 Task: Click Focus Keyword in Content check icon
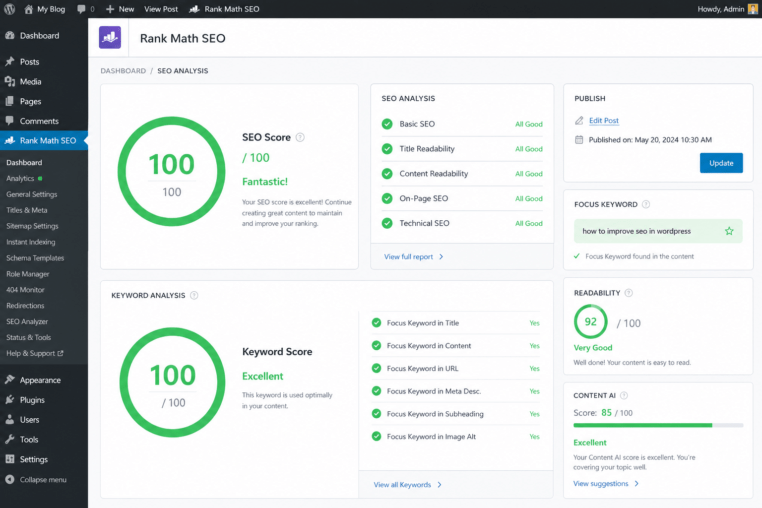[x=376, y=346]
